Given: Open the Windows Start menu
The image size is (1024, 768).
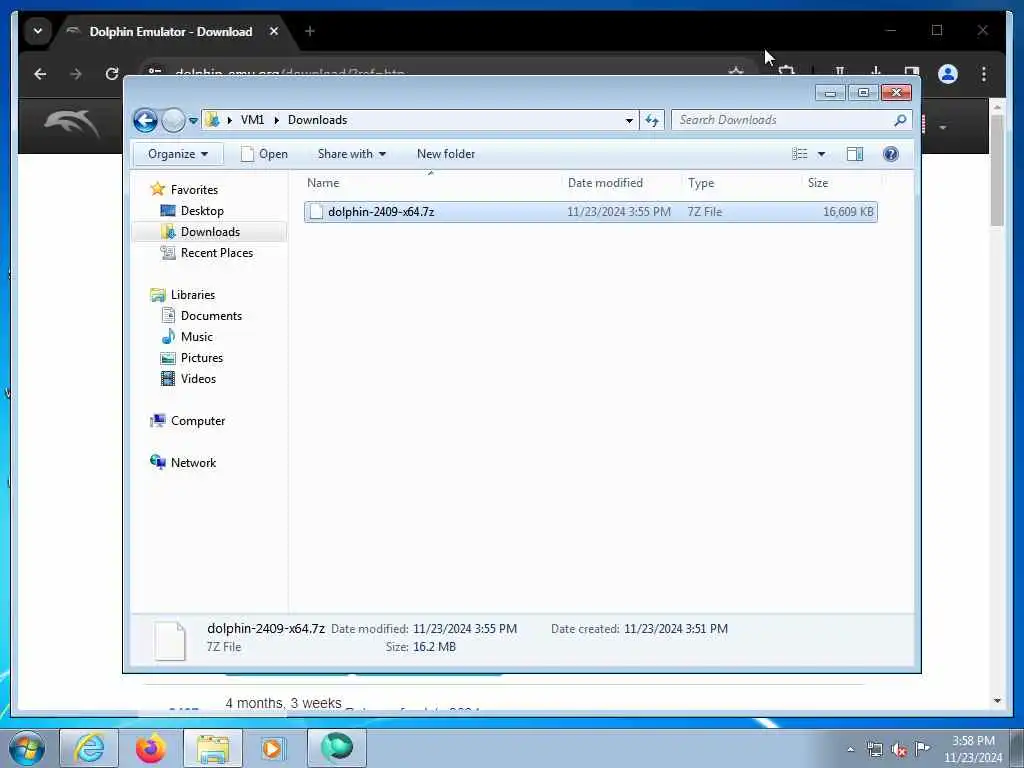Looking at the screenshot, I should pyautogui.click(x=27, y=748).
